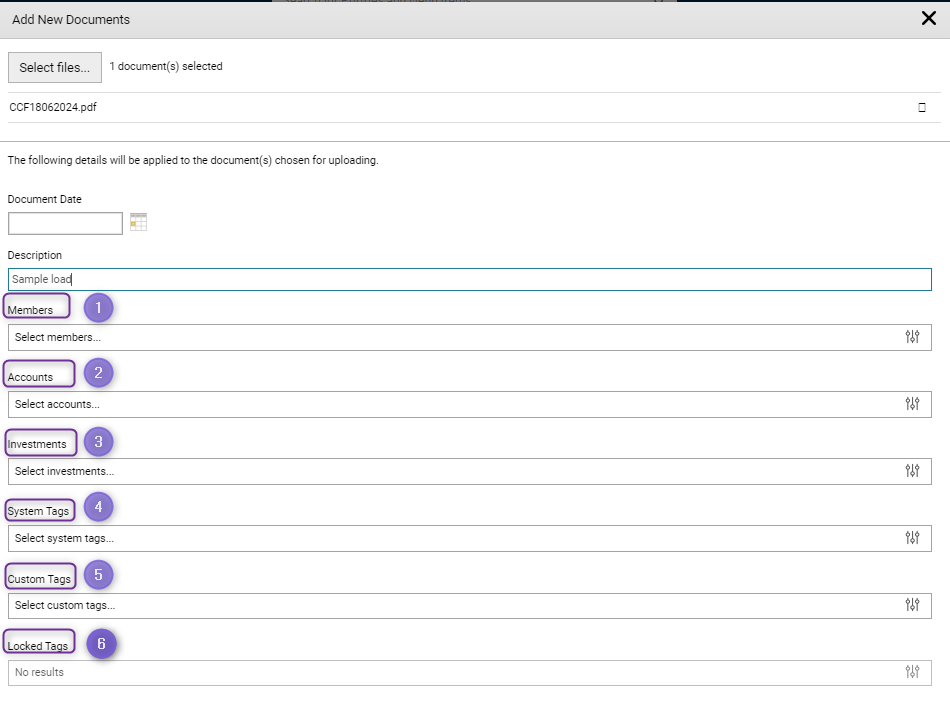Expand the Select members... dropdown
This screenshot has width=950, height=707.
(x=470, y=337)
